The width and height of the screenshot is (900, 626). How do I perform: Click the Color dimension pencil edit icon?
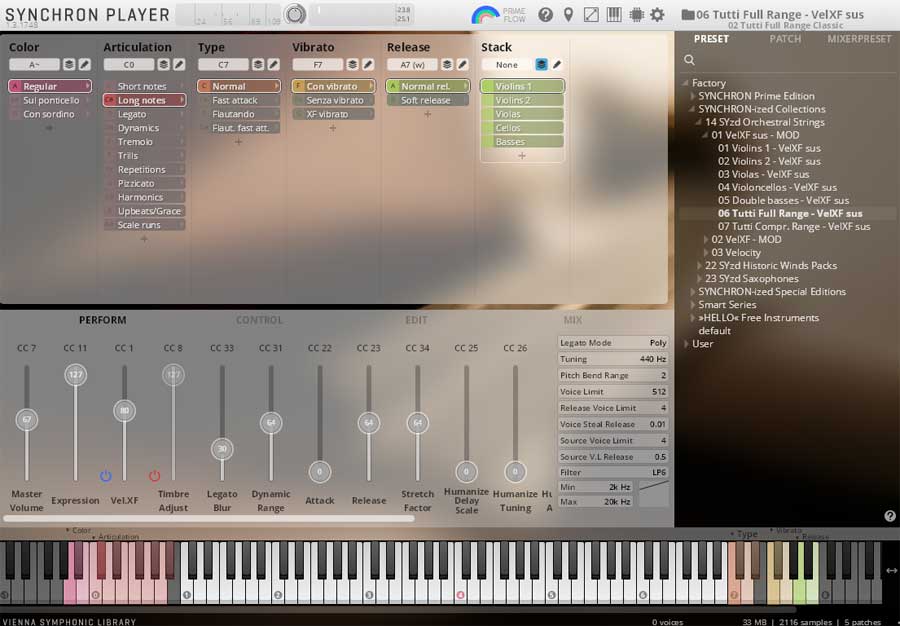[84, 65]
